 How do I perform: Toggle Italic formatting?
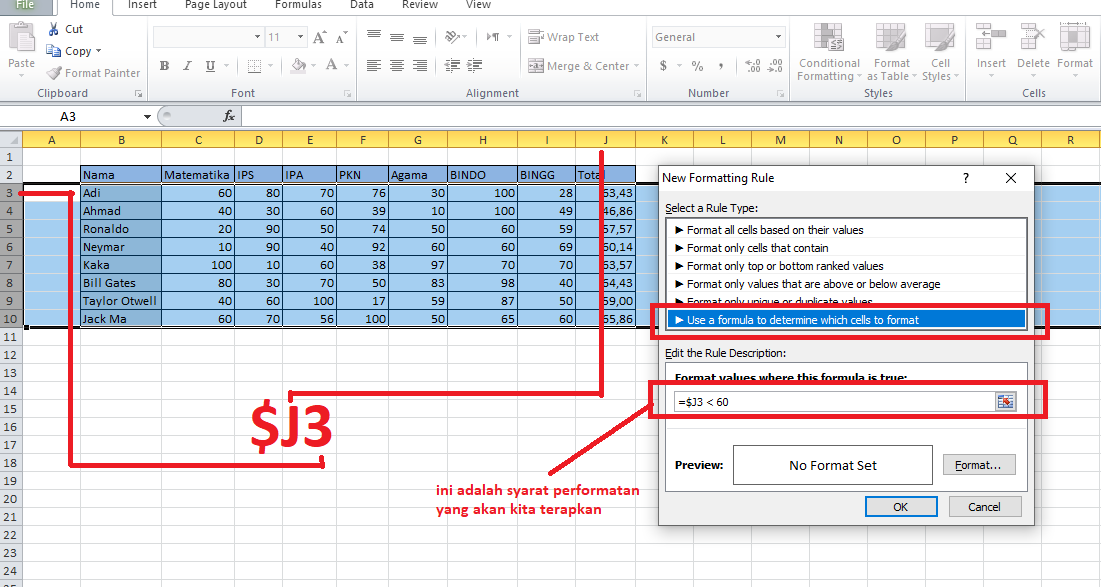tap(187, 65)
